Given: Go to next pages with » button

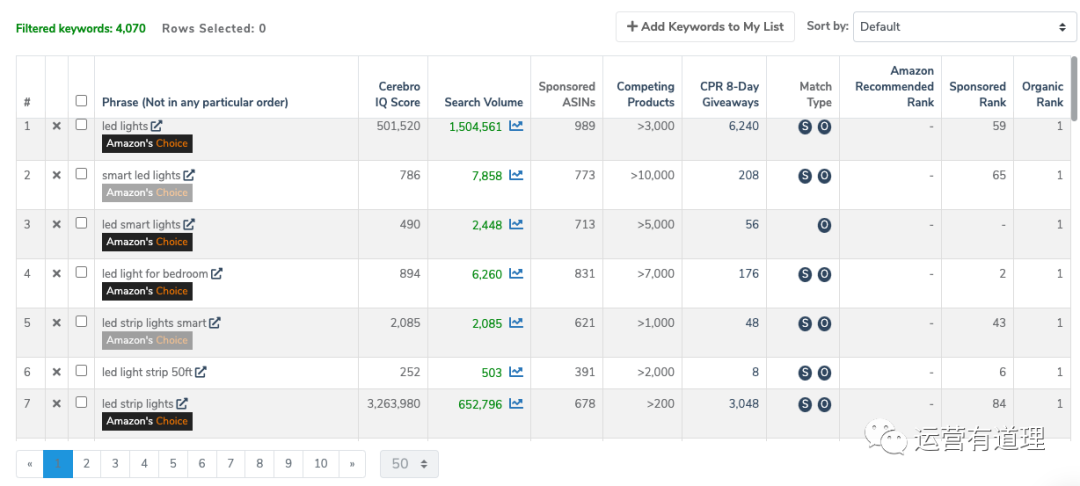Looking at the screenshot, I should click(x=352, y=464).
